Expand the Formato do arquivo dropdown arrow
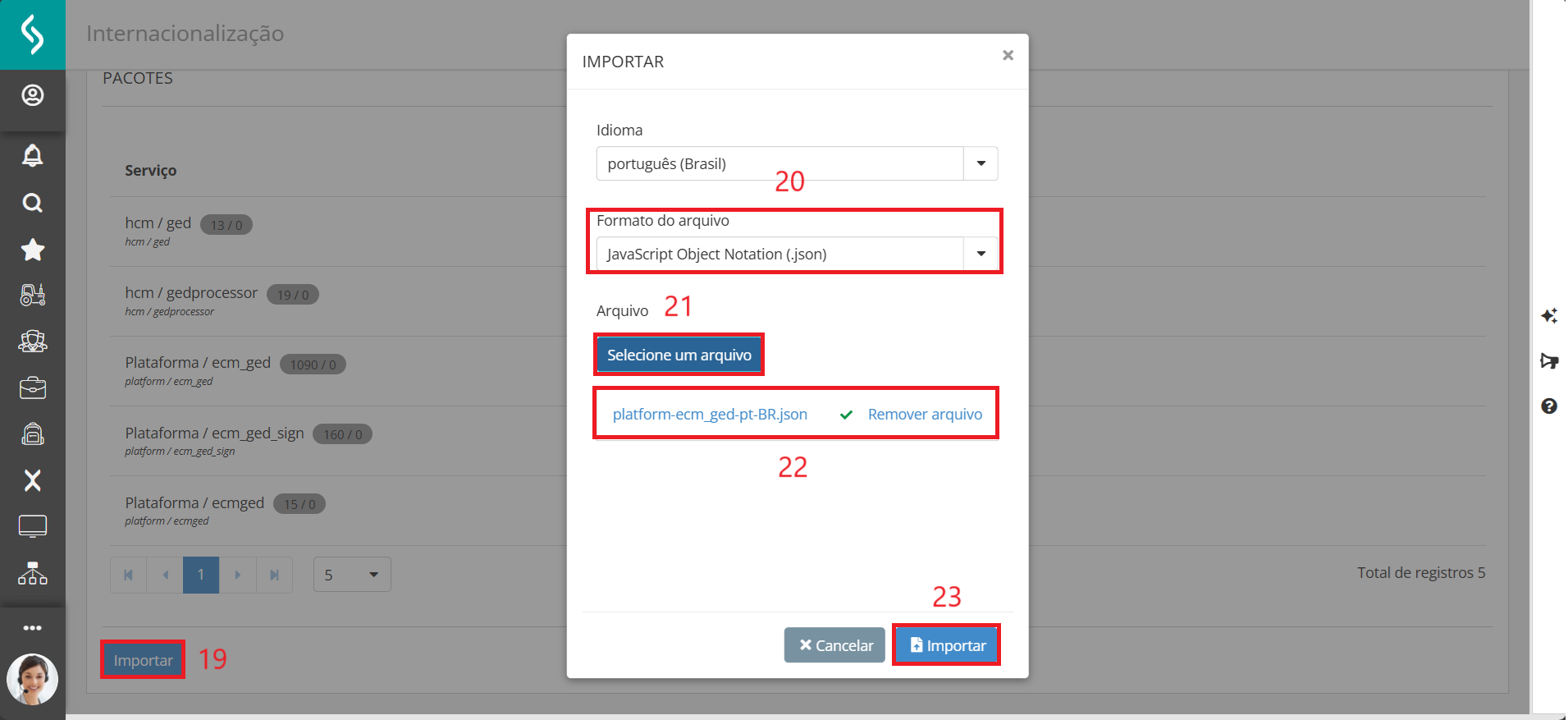The height and width of the screenshot is (720, 1568). click(x=981, y=254)
